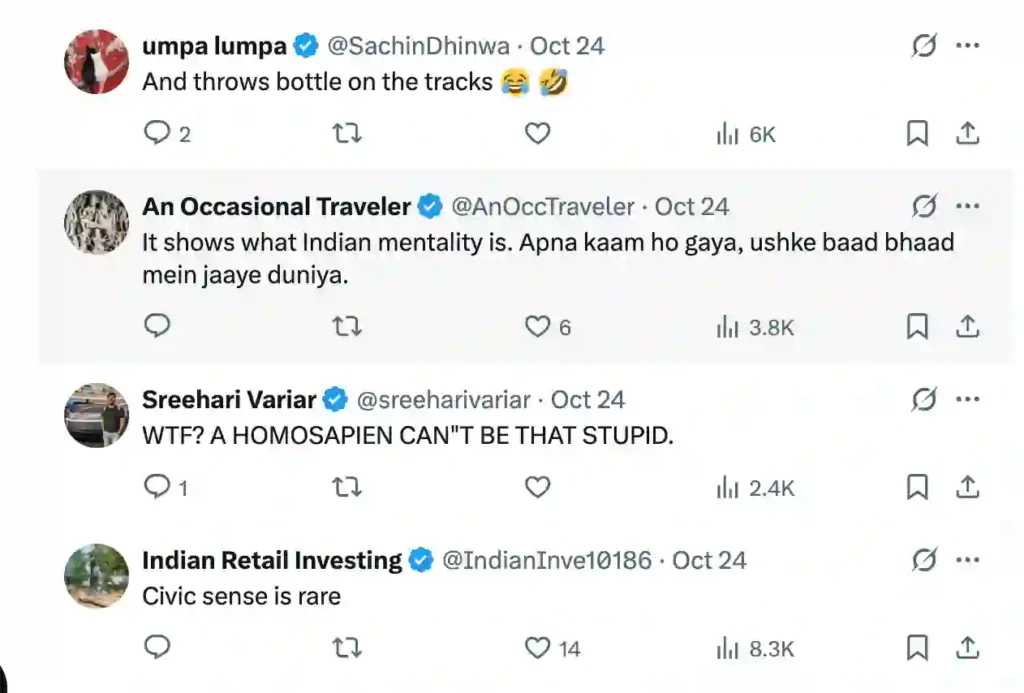
Task: Bookmark the 'Civic sense is rare' tweet
Action: pyautogui.click(x=917, y=648)
